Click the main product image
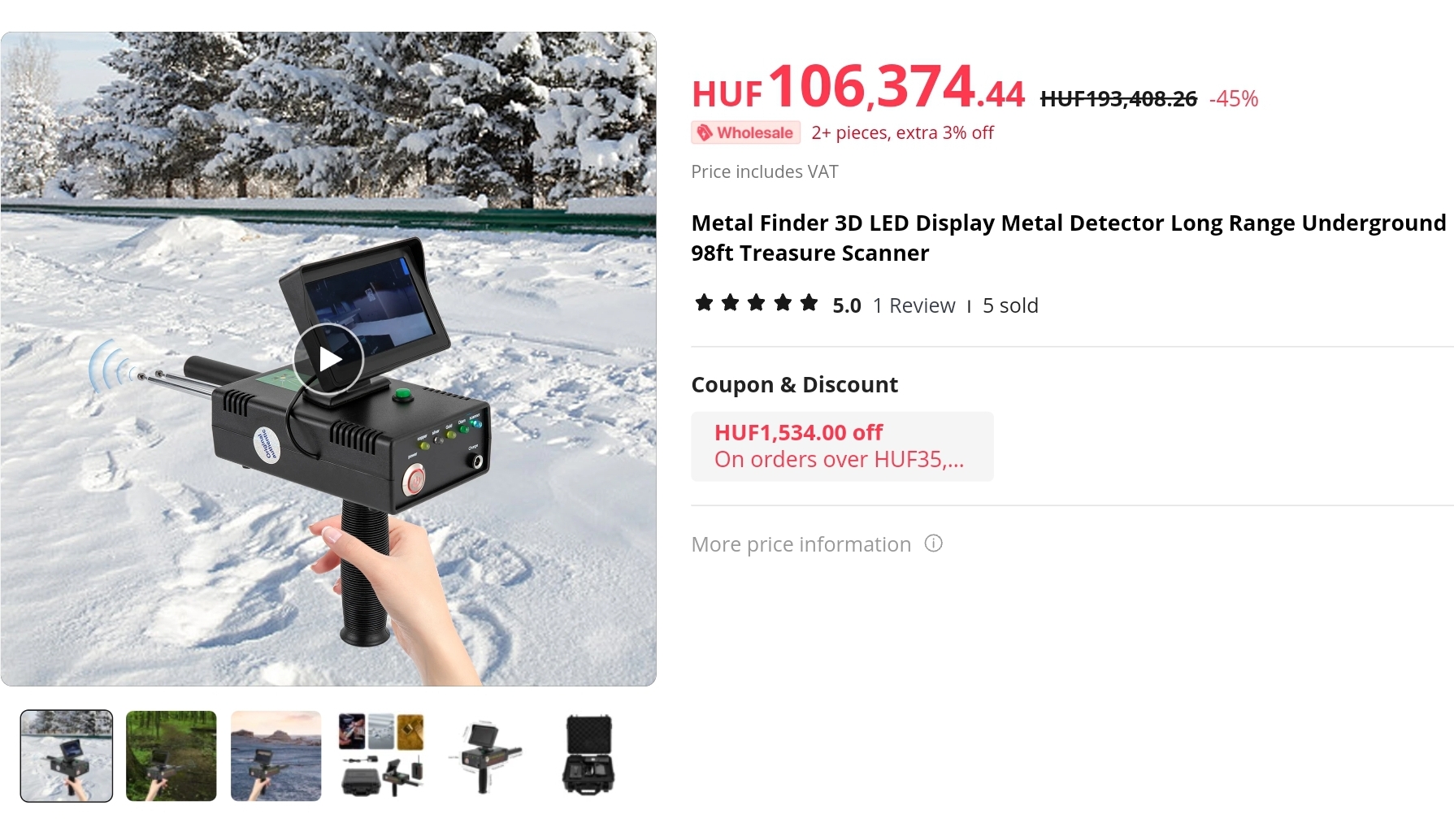This screenshot has width=1454, height=840. (x=328, y=359)
